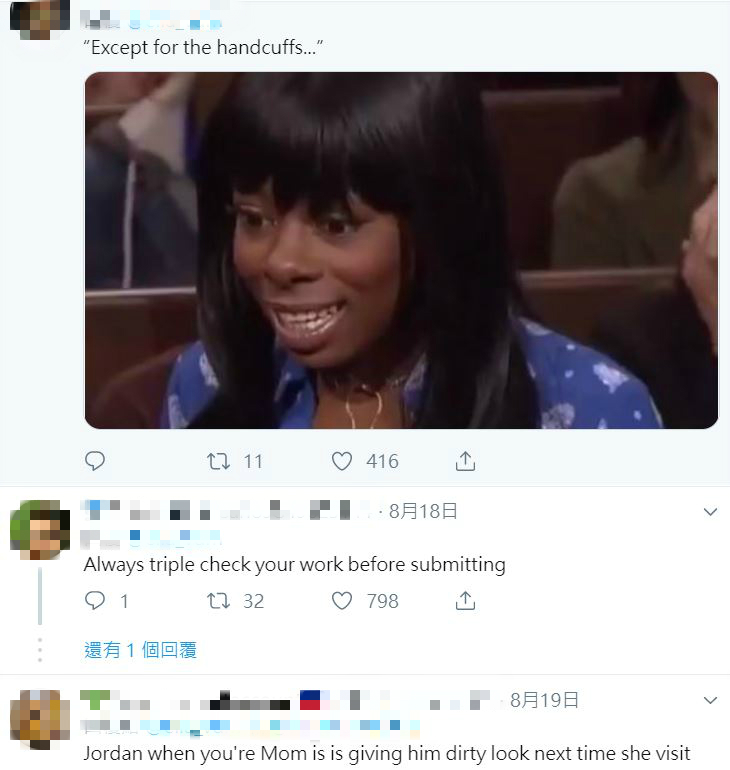This screenshot has width=730, height=770.
Task: Click the 'Except for the handcuffs...' tweet text
Action: [x=203, y=48]
